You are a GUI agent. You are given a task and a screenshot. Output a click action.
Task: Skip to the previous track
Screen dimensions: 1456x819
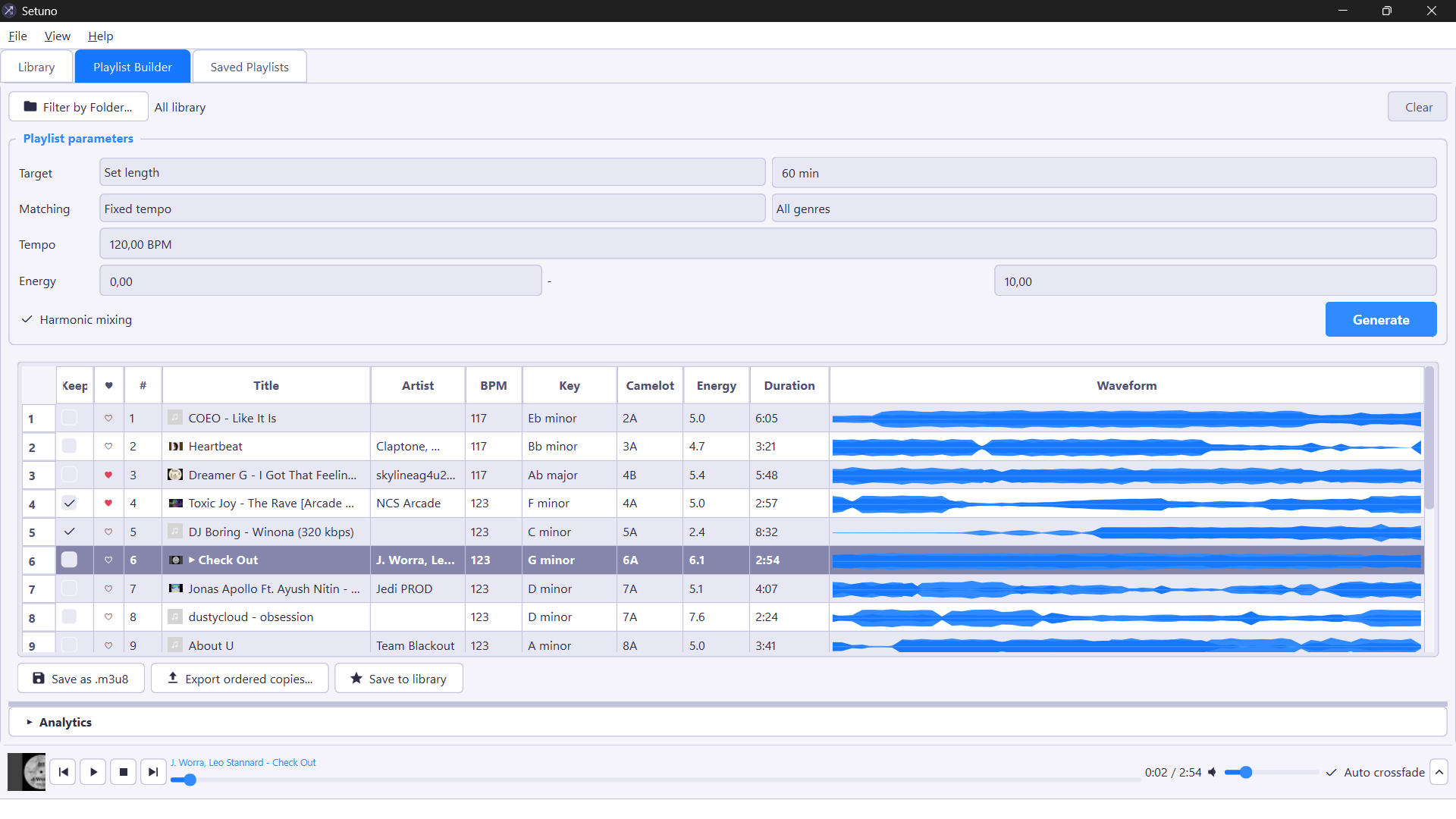(x=64, y=772)
